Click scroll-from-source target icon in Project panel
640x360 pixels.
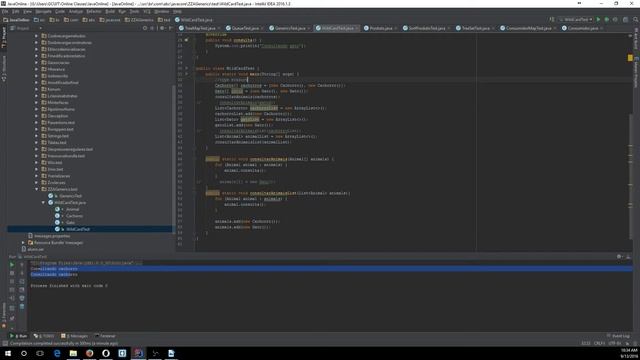pos(144,28)
